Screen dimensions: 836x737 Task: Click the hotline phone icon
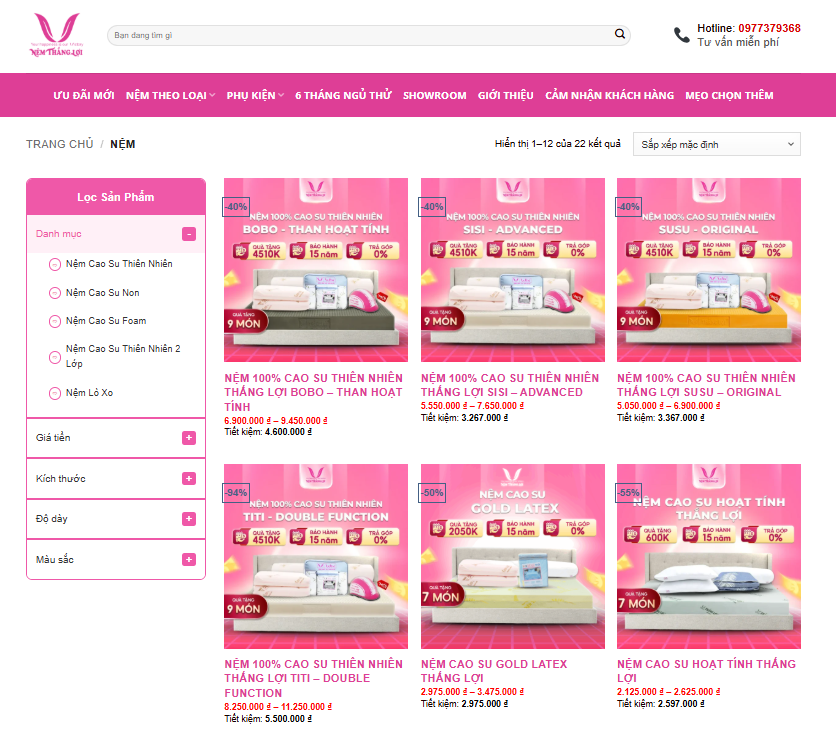coord(682,35)
